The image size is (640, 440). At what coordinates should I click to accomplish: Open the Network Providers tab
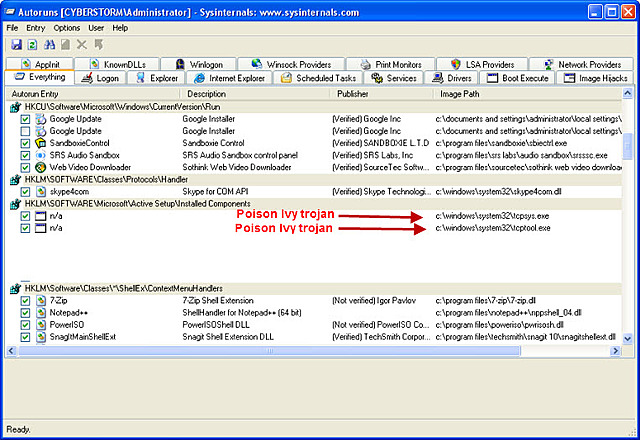[582, 64]
